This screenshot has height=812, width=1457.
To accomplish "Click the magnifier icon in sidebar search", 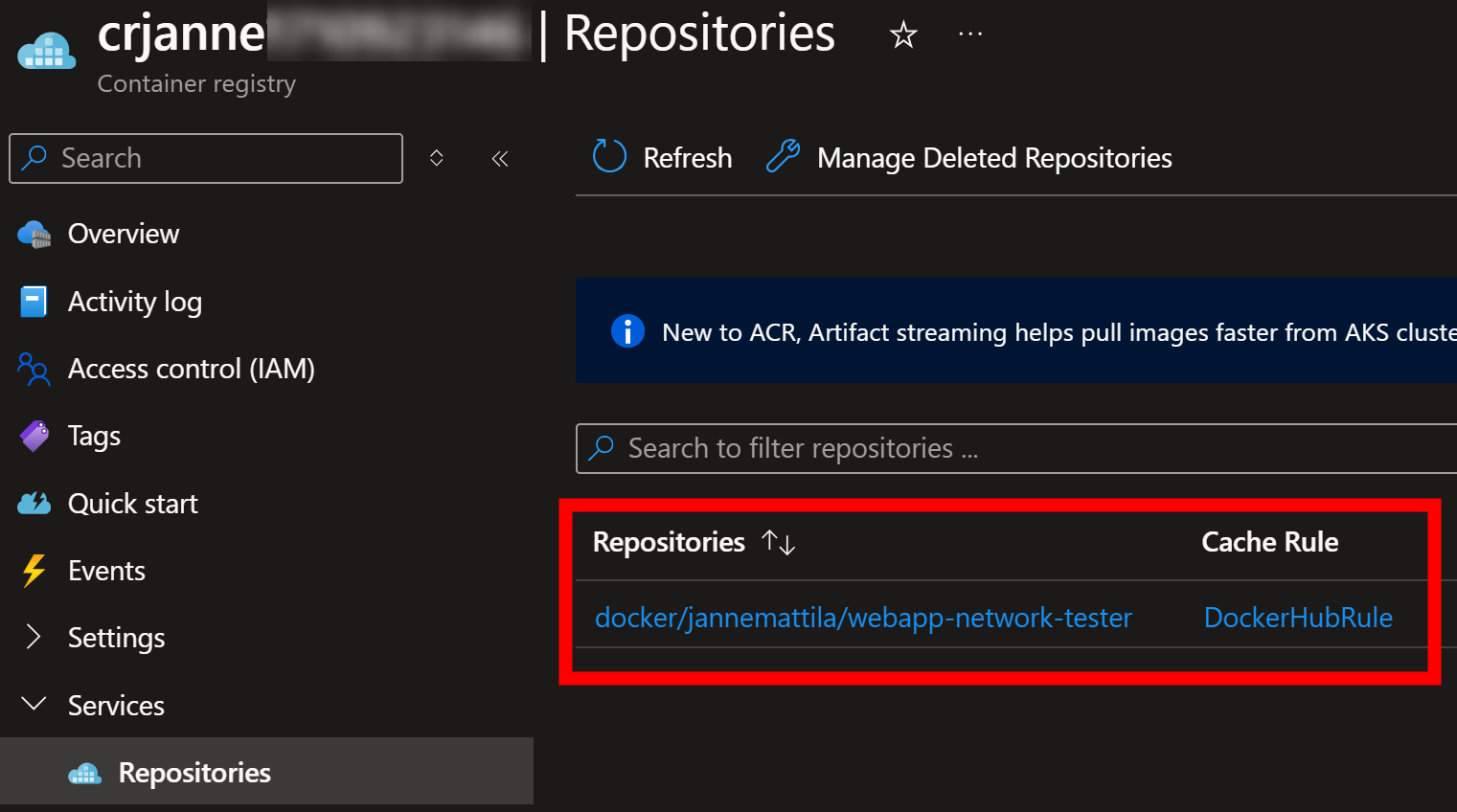I will (34, 158).
